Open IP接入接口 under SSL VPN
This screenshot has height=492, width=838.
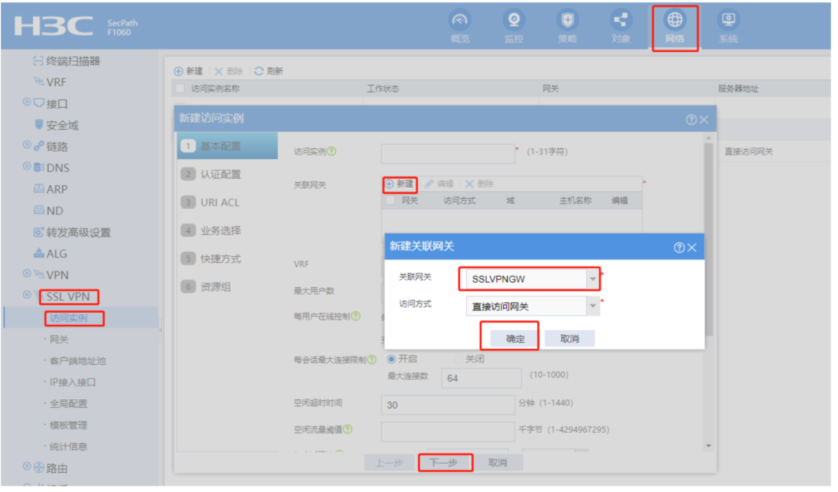coord(72,382)
